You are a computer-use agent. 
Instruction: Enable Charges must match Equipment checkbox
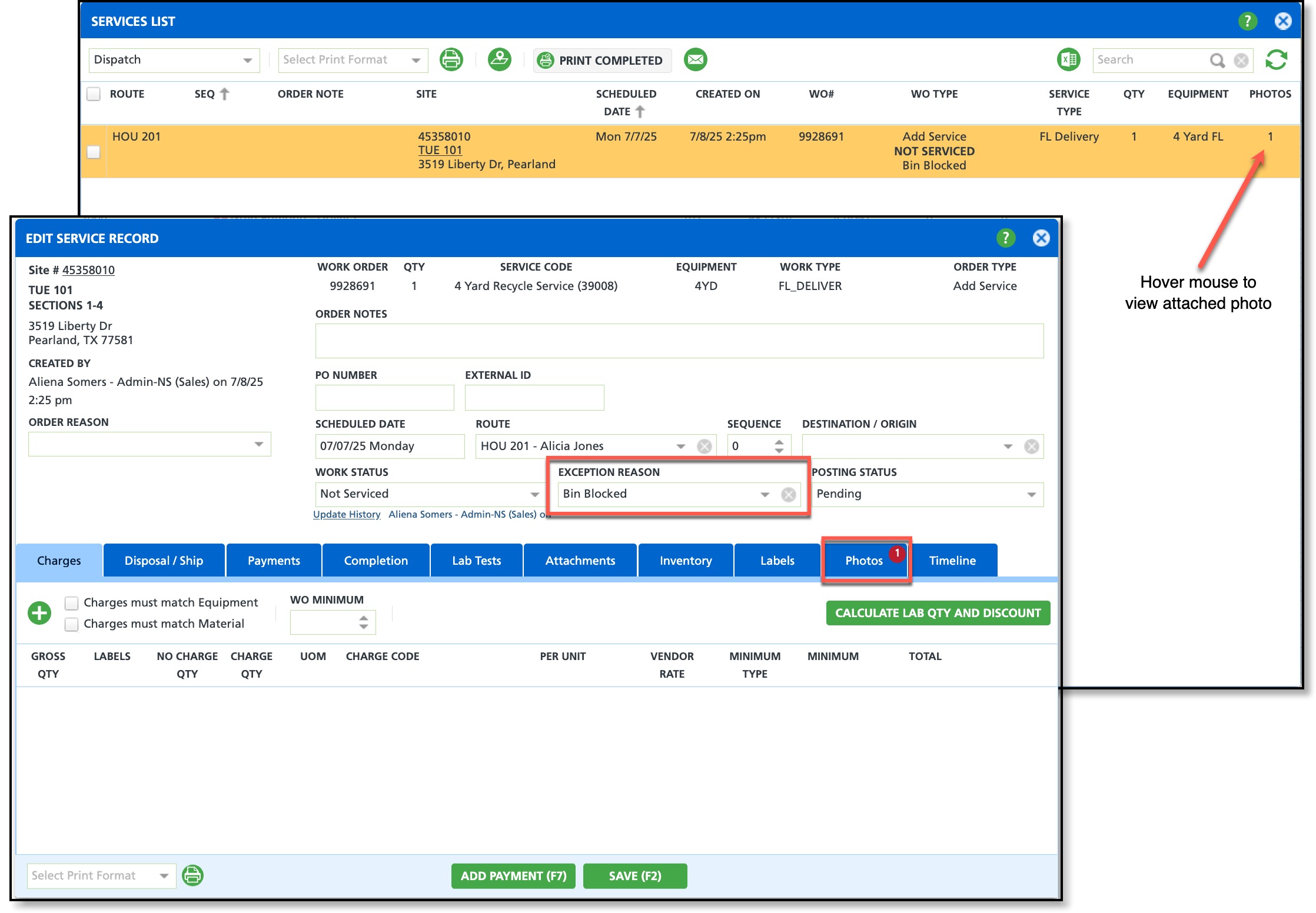tap(71, 603)
